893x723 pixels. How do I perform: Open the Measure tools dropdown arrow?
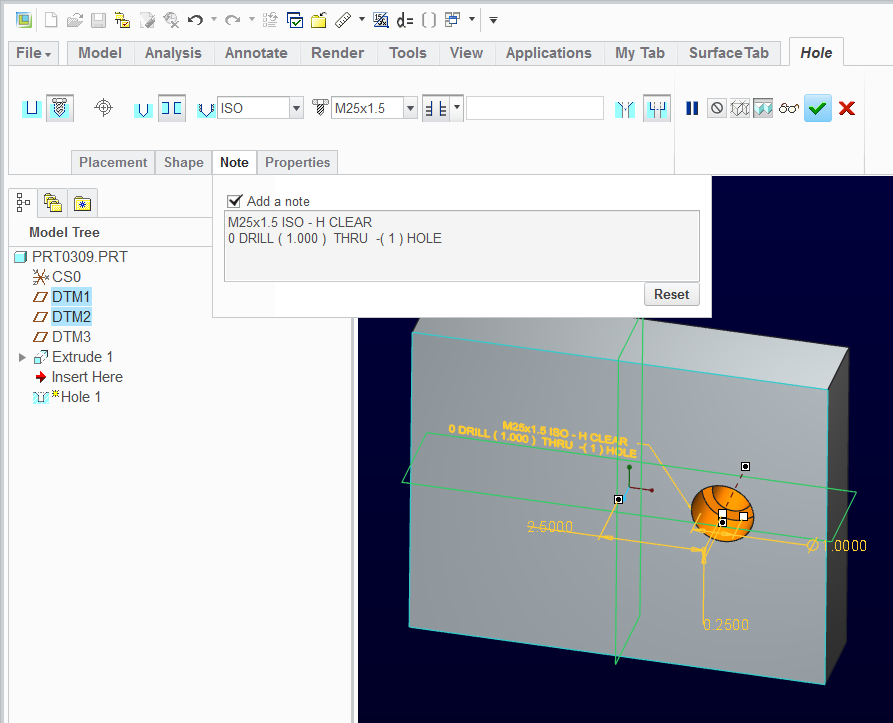(362, 19)
